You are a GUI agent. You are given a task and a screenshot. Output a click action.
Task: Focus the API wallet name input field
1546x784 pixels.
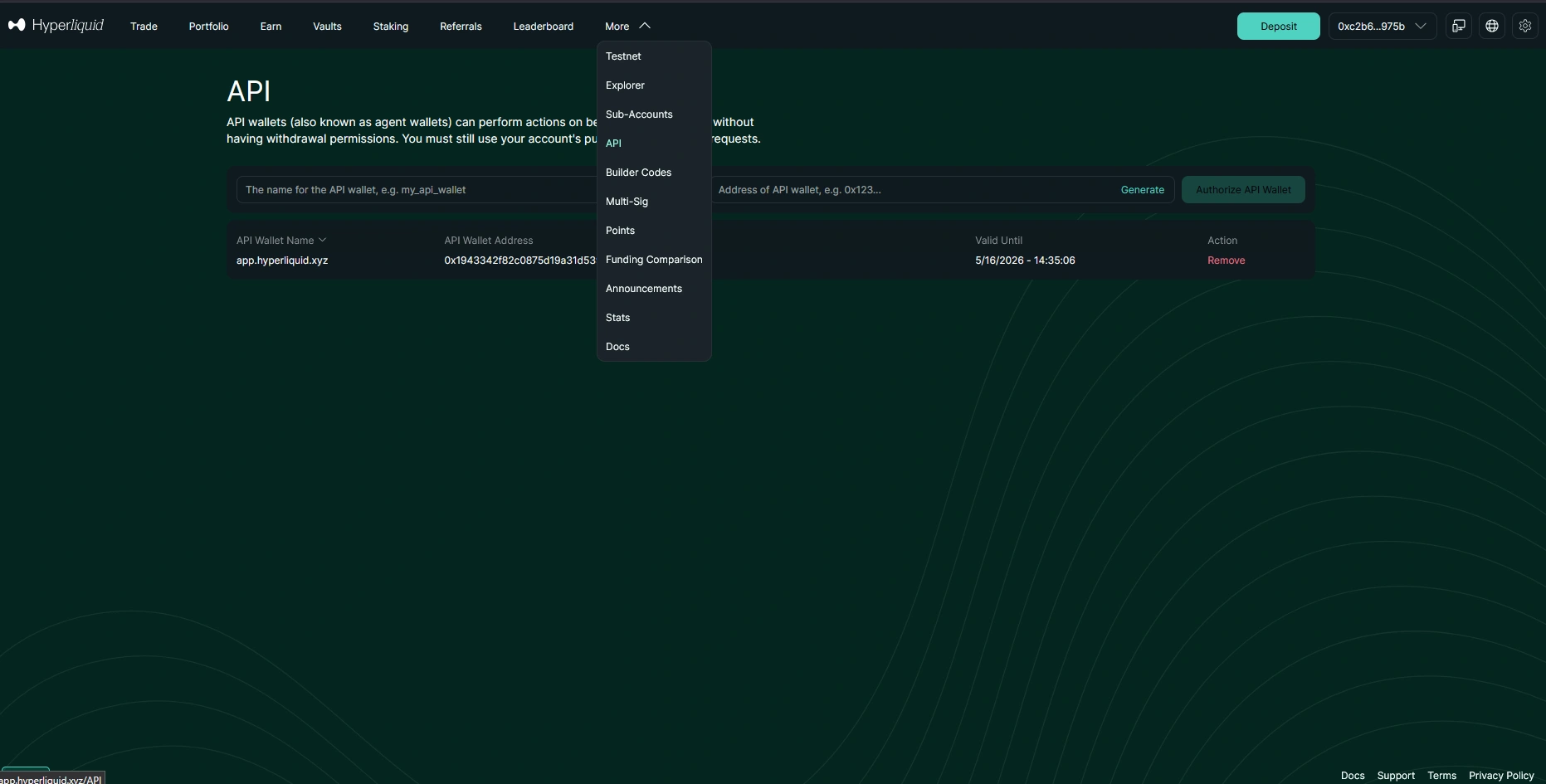[417, 190]
